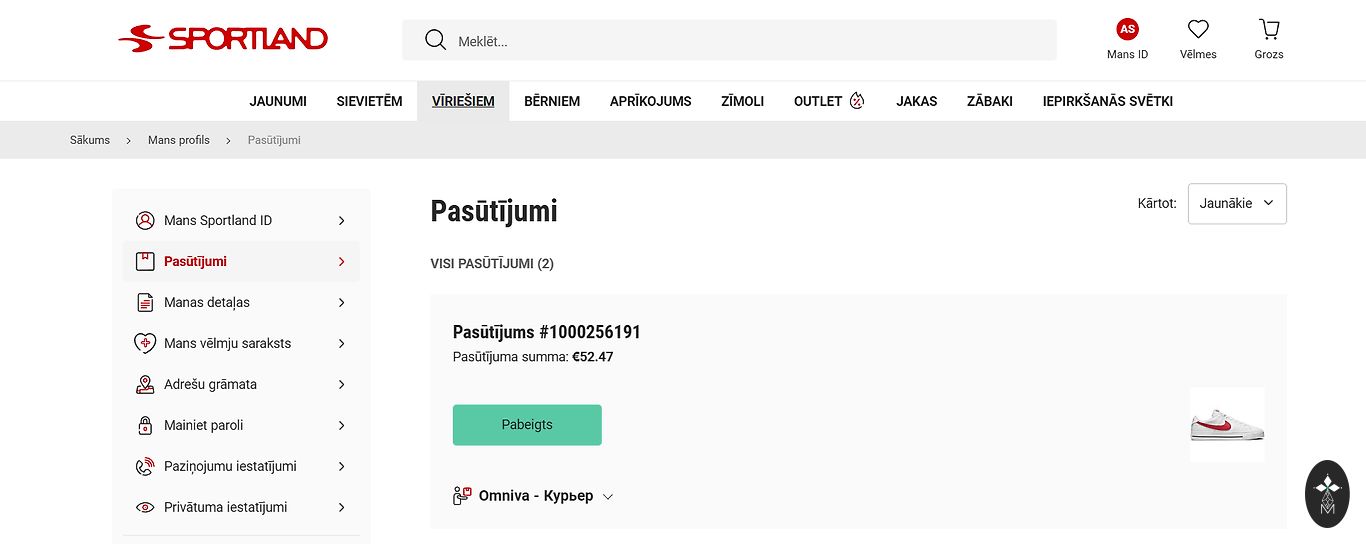Click the floating chat widget icon

coord(1327,493)
